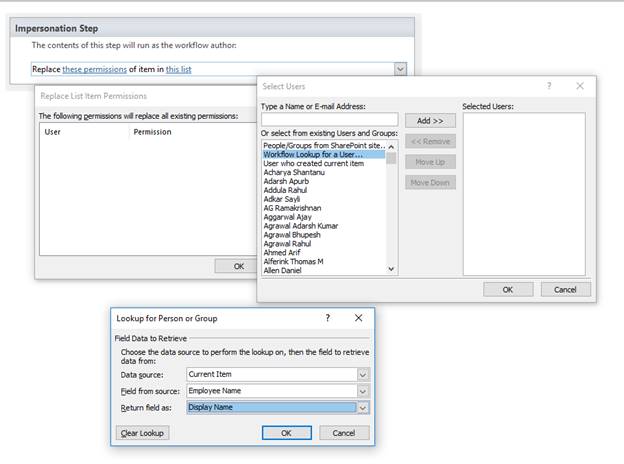
Task: Click the Clear Lookup button
Action: 142,433
